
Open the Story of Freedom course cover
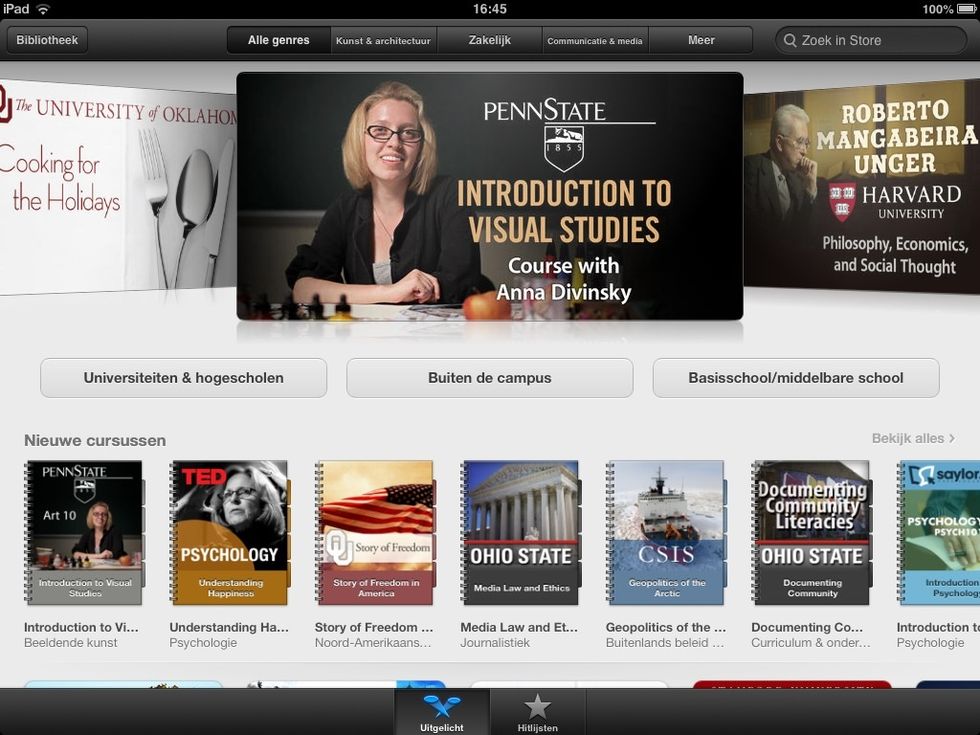pos(376,533)
